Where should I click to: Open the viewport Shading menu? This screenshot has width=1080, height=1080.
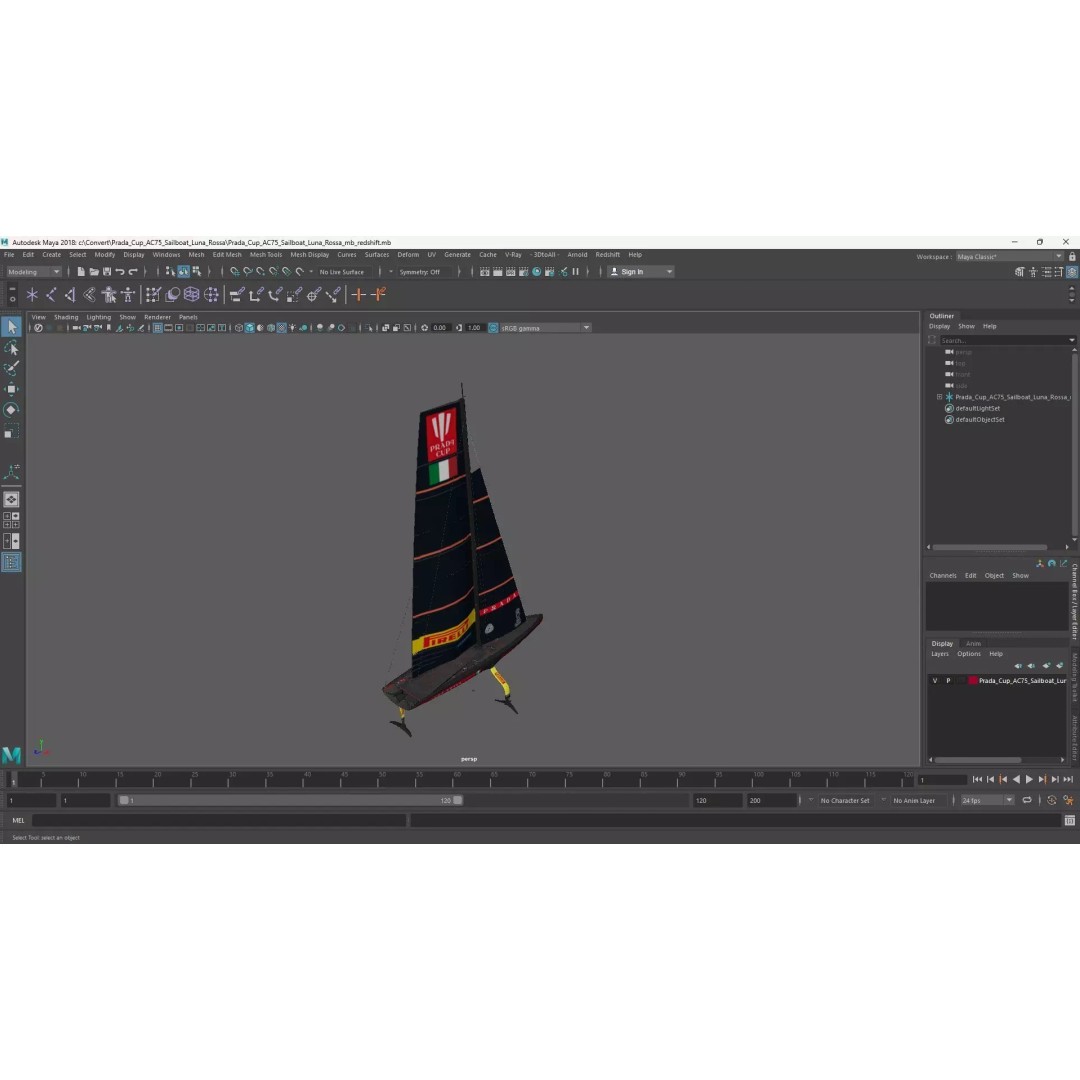click(66, 317)
